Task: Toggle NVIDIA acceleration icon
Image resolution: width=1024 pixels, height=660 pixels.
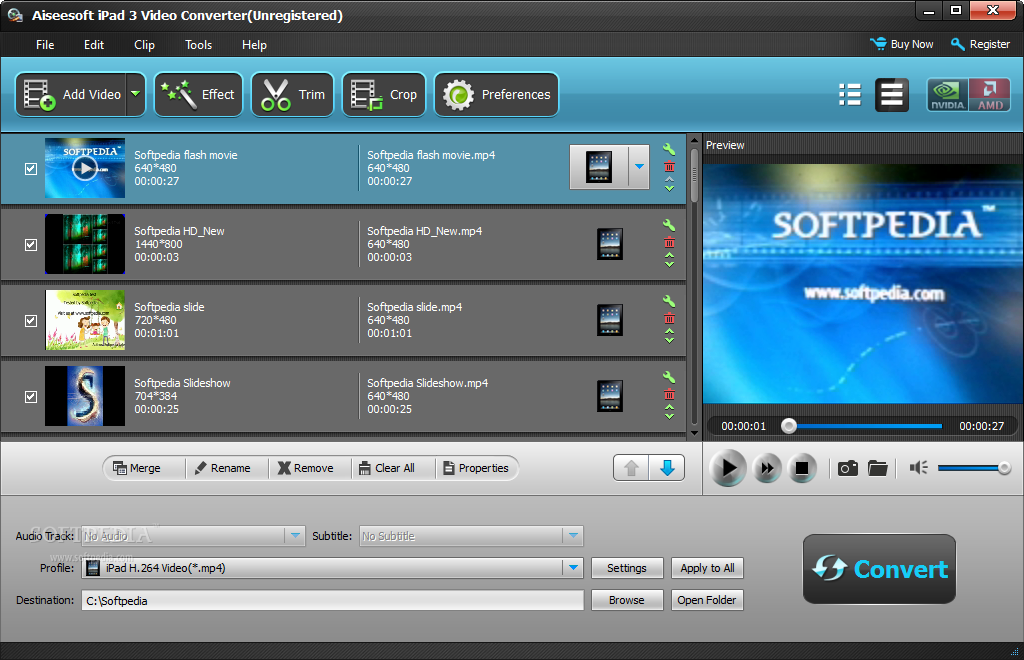Action: 947,95
